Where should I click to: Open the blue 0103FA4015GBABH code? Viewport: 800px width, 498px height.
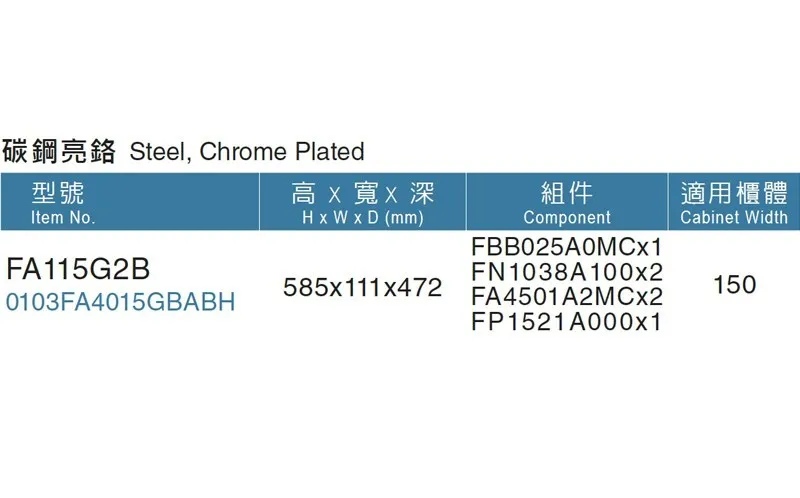pos(120,302)
